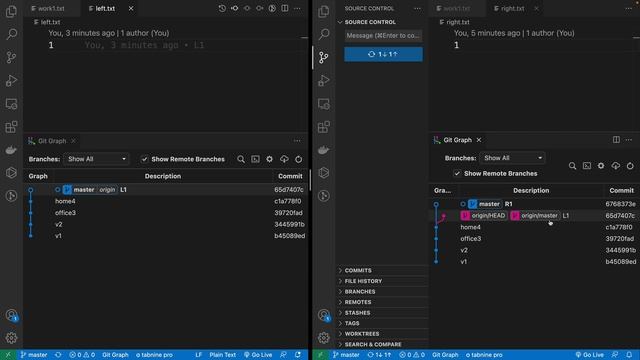This screenshot has width=640, height=360.
Task: Expand the WORKTREES section
Action: pyautogui.click(x=382, y=334)
